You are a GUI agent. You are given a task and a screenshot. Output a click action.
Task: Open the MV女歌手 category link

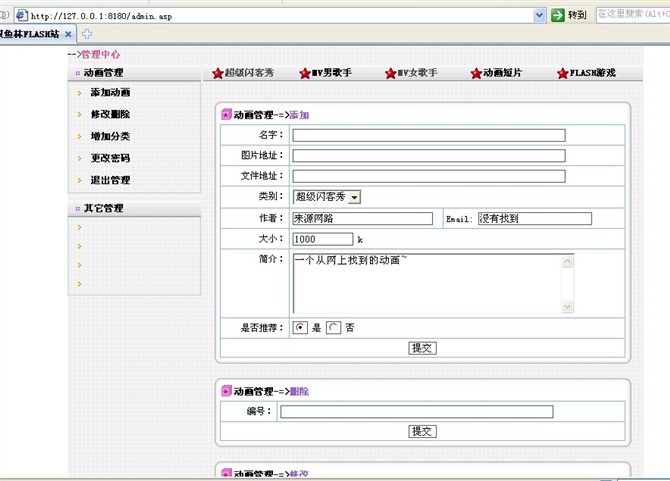417,73
